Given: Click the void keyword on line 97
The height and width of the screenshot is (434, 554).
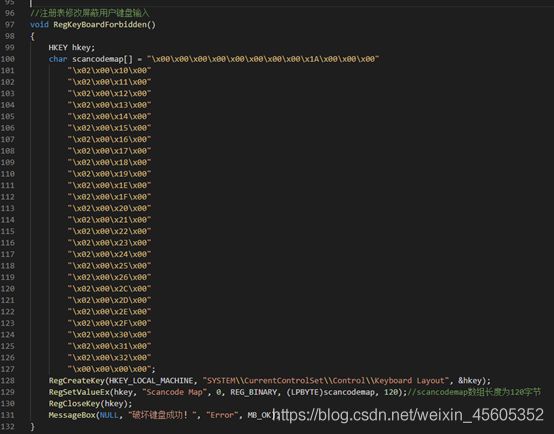Looking at the screenshot, I should [39, 25].
